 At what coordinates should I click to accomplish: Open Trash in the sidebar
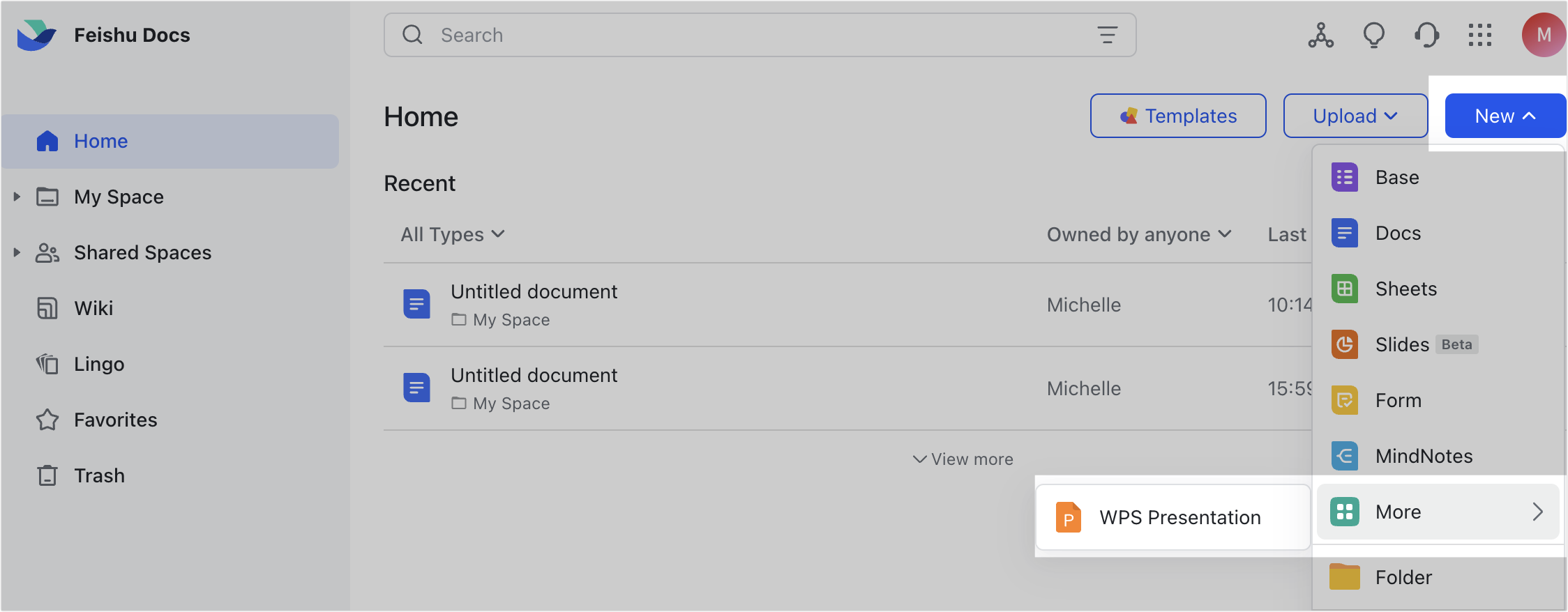click(x=170, y=475)
